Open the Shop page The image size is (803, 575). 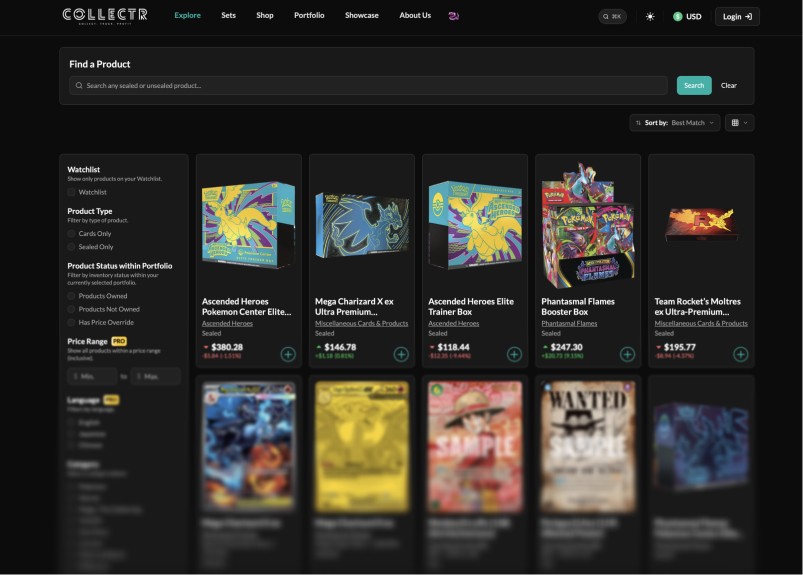tap(265, 15)
